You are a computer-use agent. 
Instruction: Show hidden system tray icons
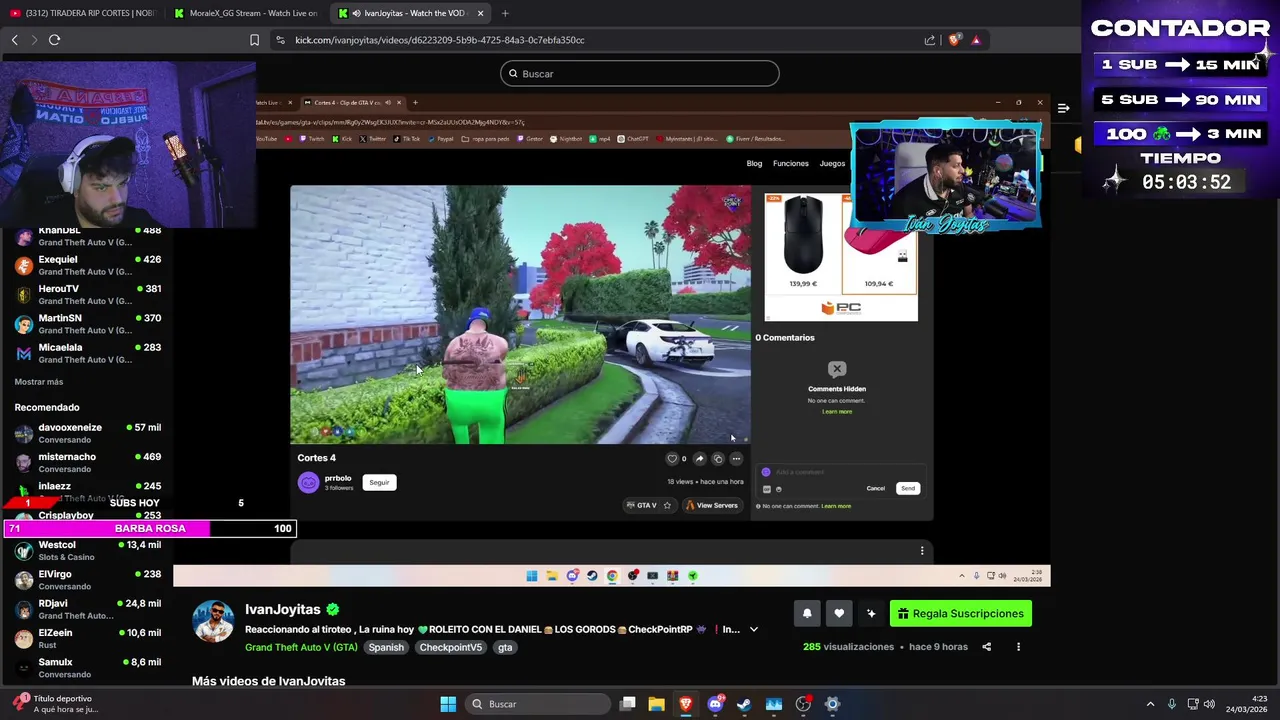pyautogui.click(x=1150, y=704)
